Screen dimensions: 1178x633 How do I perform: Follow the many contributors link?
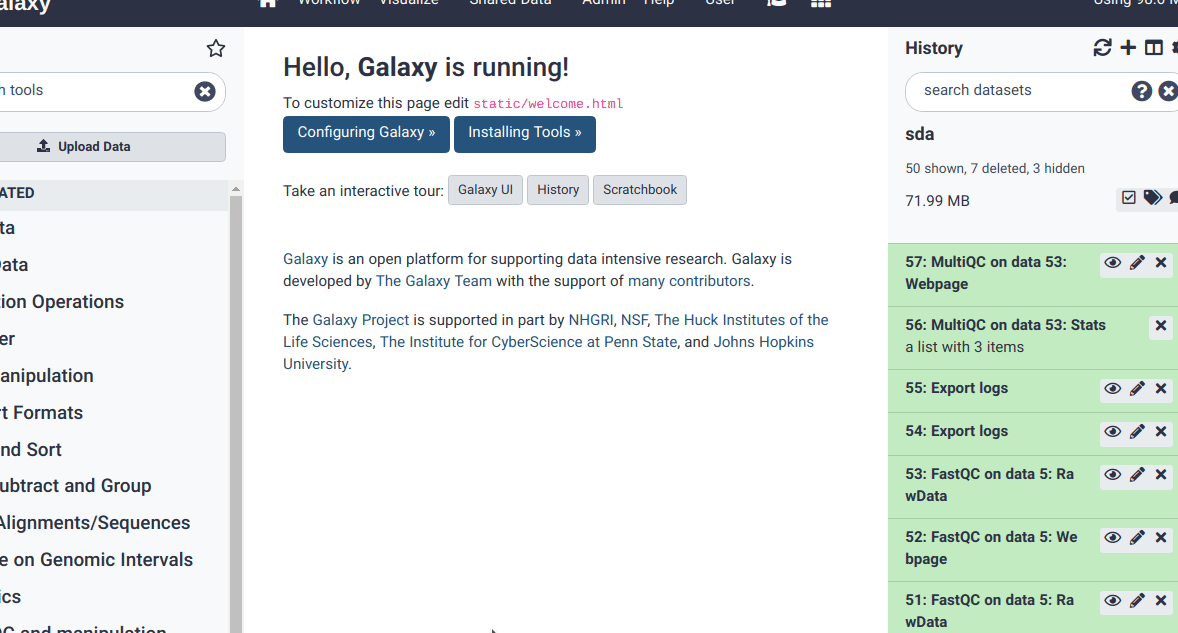pos(689,281)
